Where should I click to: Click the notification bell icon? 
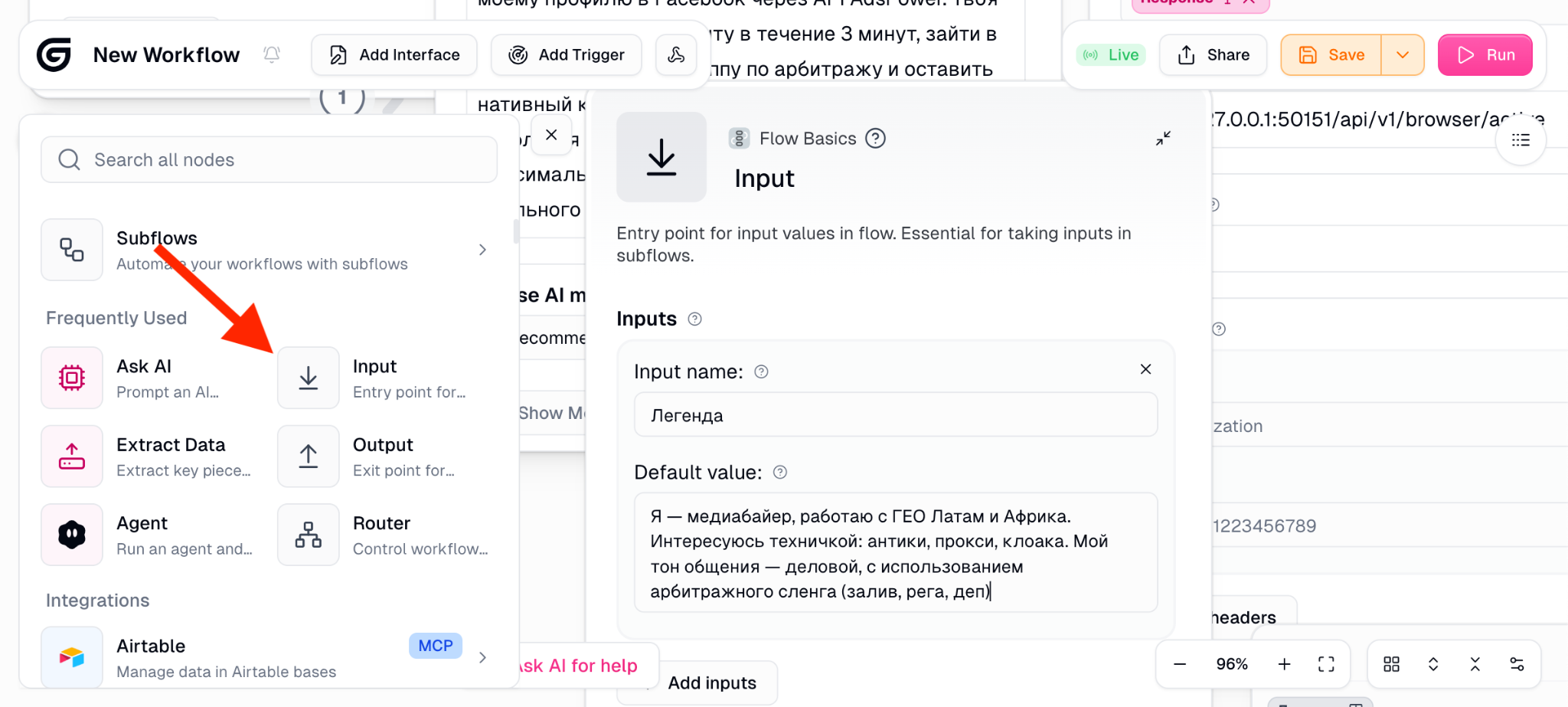(x=272, y=54)
